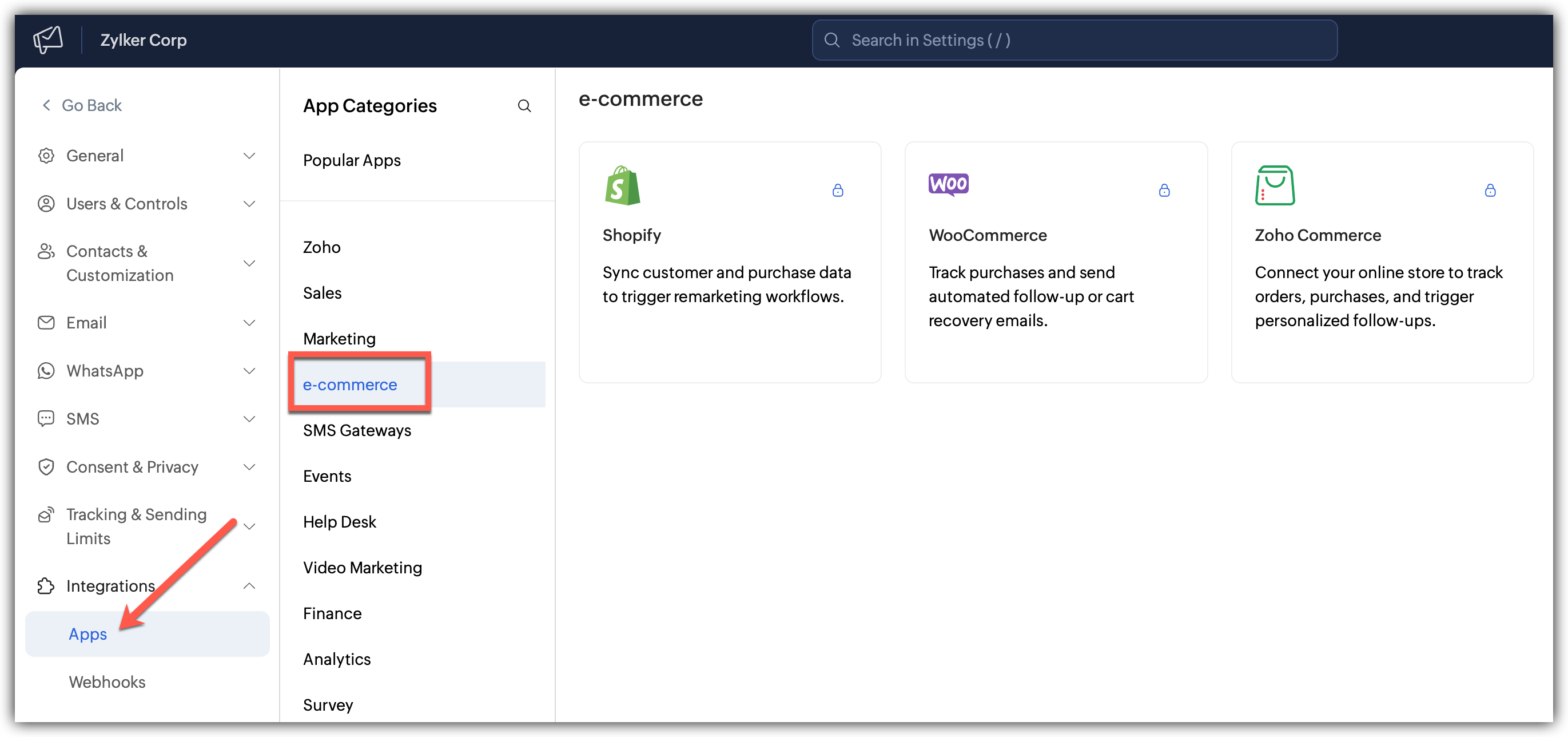Click the megaphone app logo
Viewport: 1568px width, 737px height.
pos(48,39)
